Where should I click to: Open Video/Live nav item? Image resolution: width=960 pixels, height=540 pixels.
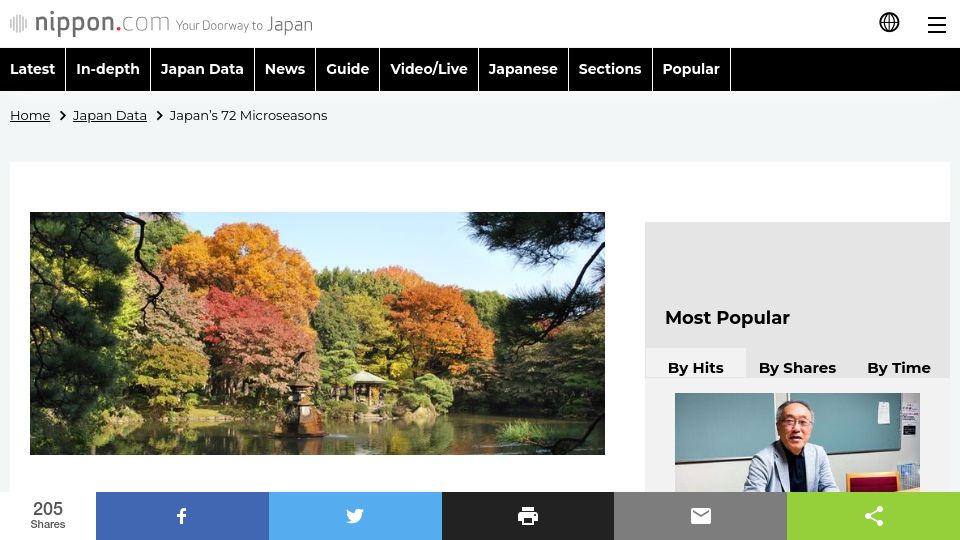[429, 69]
